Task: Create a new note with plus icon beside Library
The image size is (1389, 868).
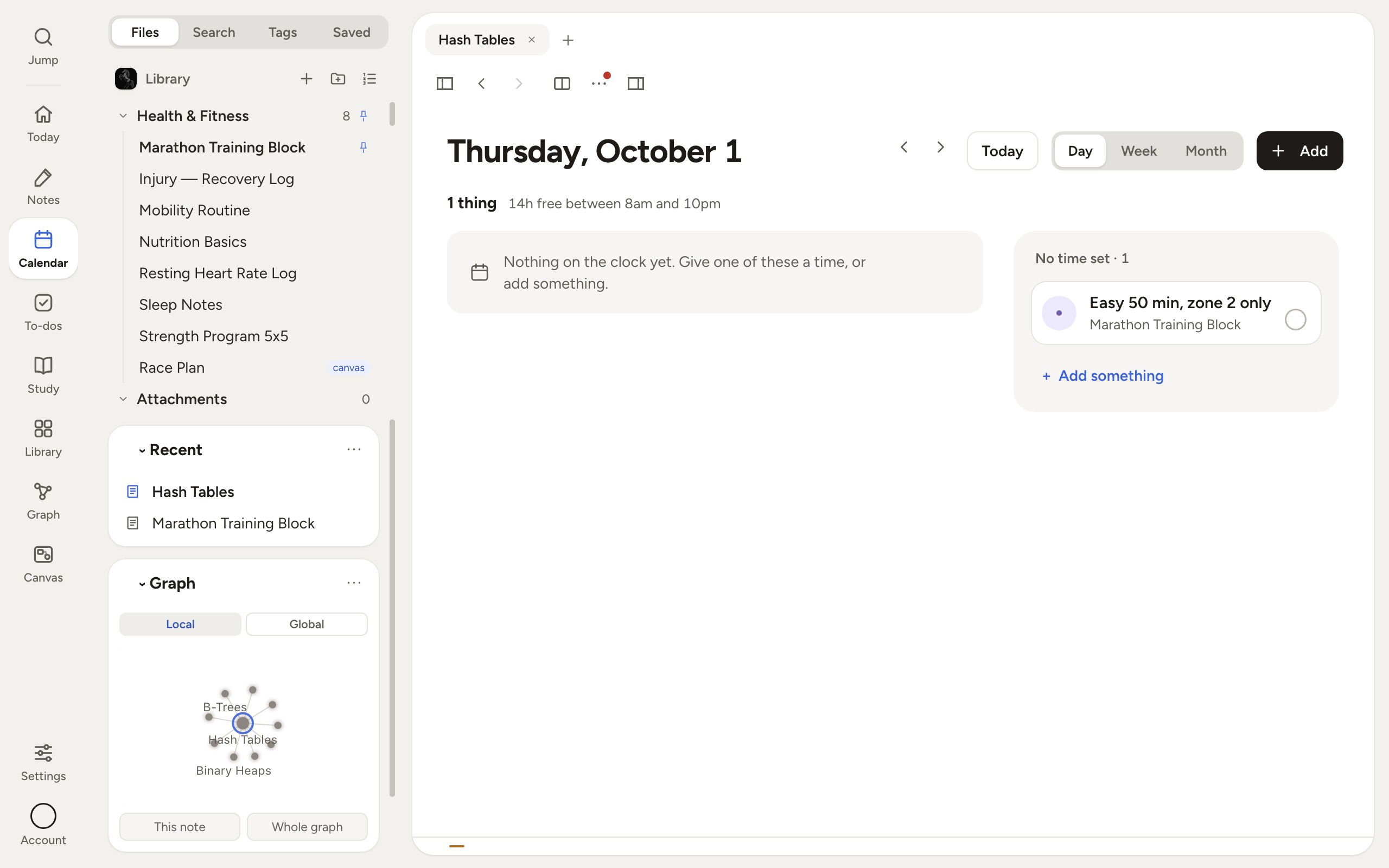Action: click(x=307, y=79)
